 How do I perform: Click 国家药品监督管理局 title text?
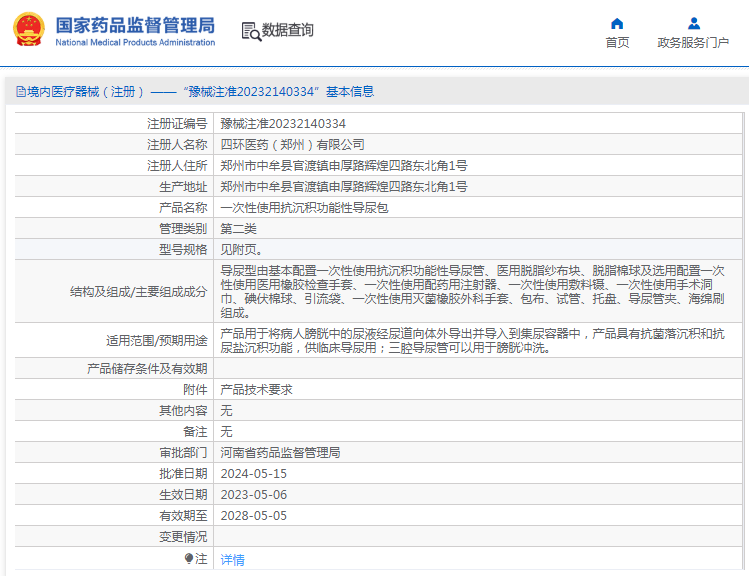coord(135,25)
